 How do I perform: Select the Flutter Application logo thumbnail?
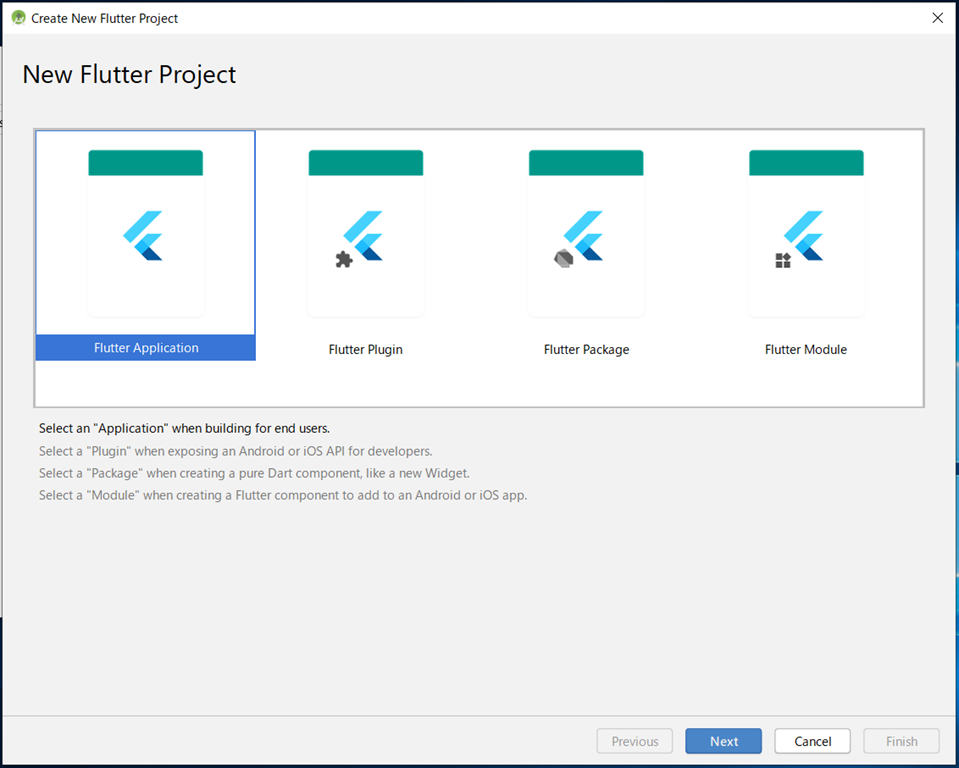(x=145, y=236)
